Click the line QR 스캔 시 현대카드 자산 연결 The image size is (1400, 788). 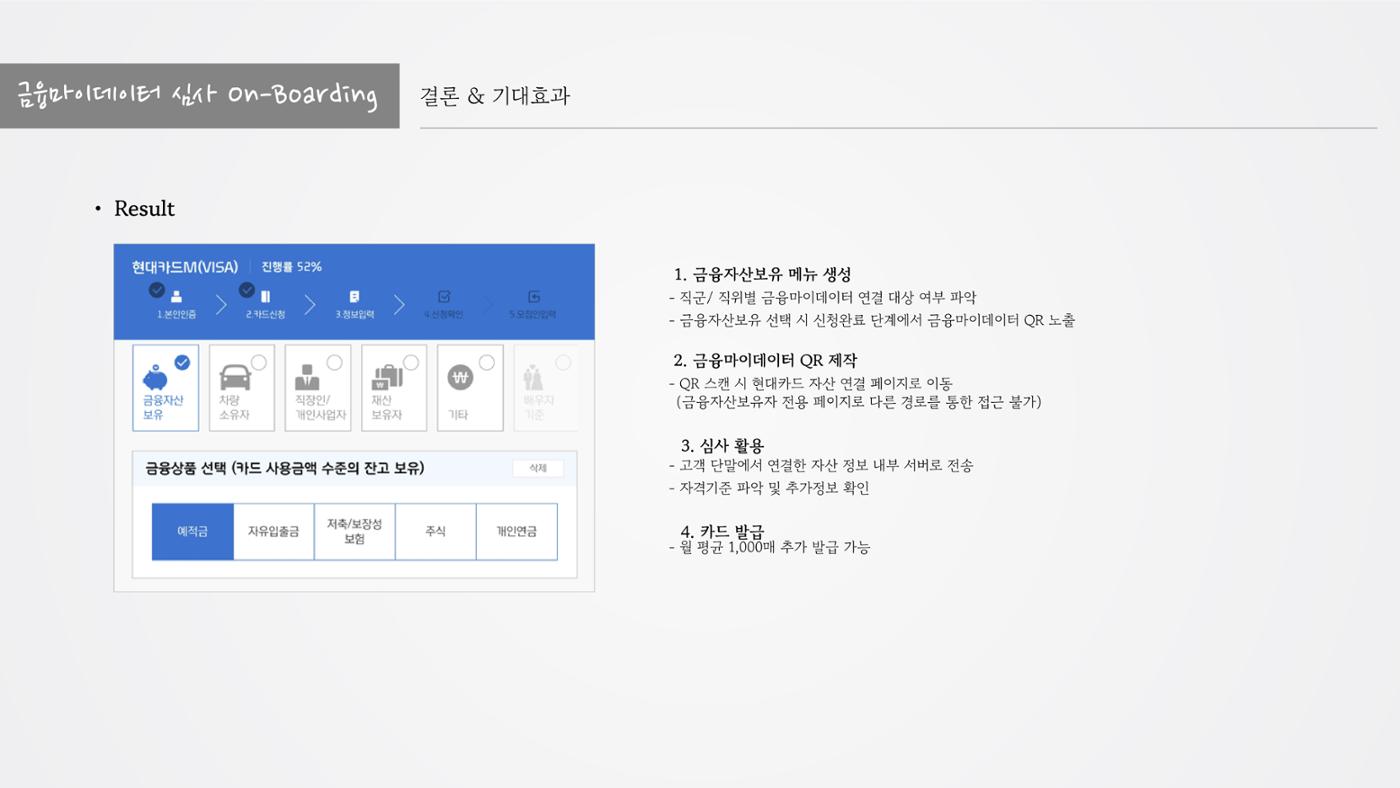811,383
